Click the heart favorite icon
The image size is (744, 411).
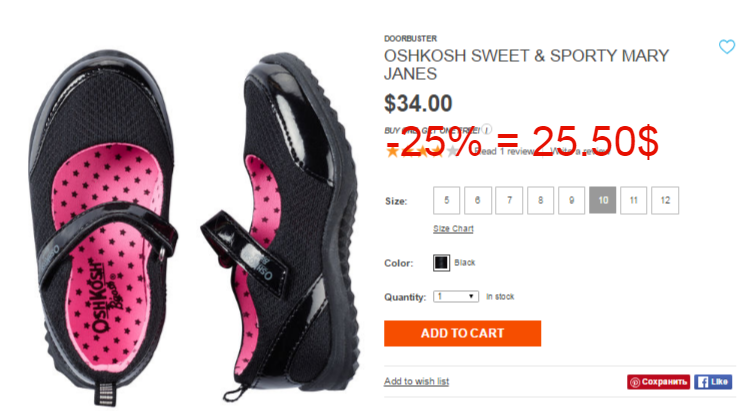tap(726, 47)
